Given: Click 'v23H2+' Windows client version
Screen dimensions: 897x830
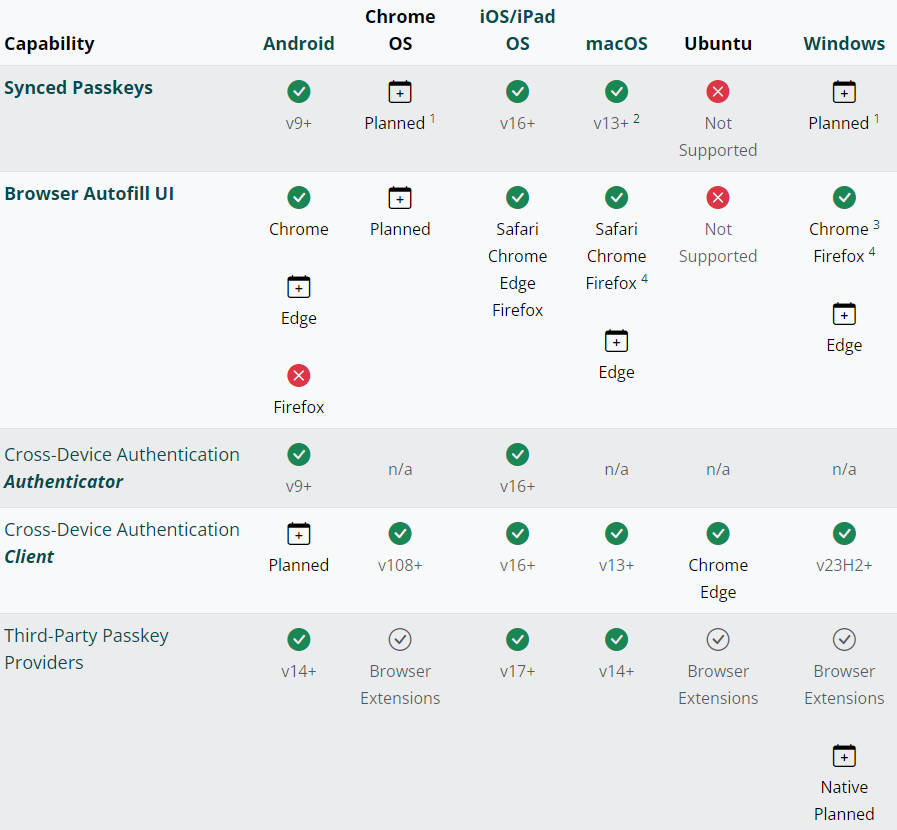Looking at the screenshot, I should coord(844,565).
